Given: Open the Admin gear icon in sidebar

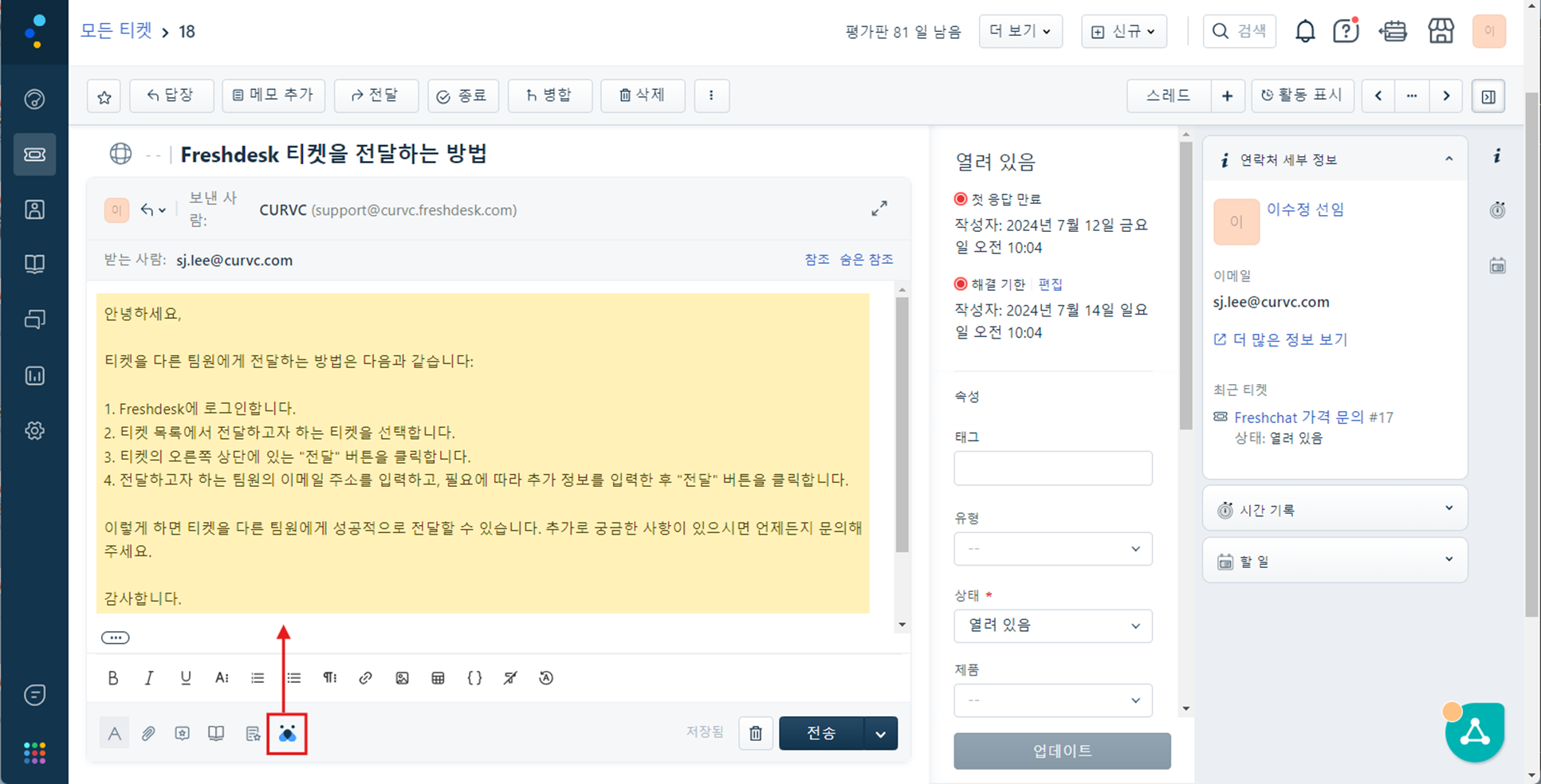Looking at the screenshot, I should (x=34, y=431).
